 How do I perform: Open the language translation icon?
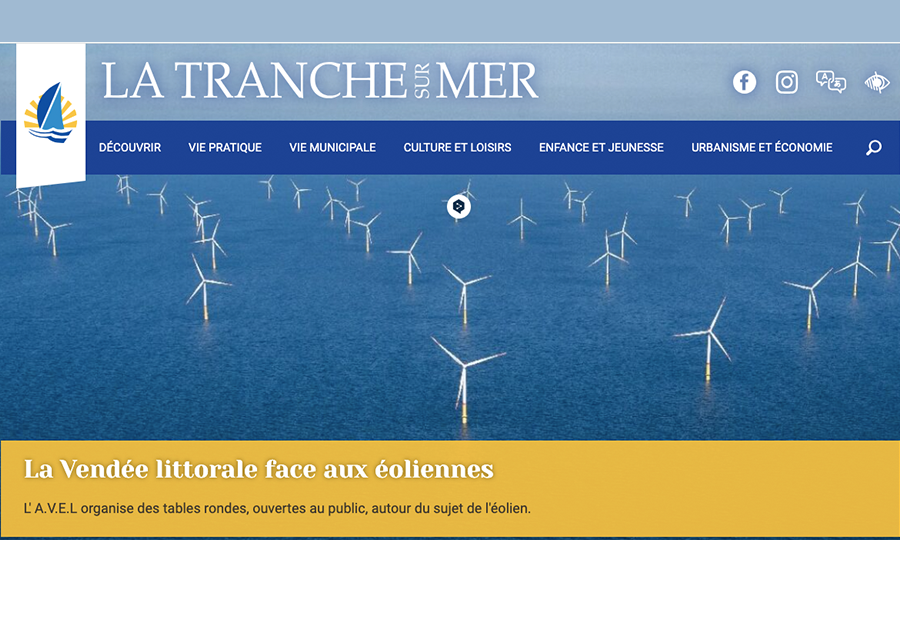[x=831, y=82]
